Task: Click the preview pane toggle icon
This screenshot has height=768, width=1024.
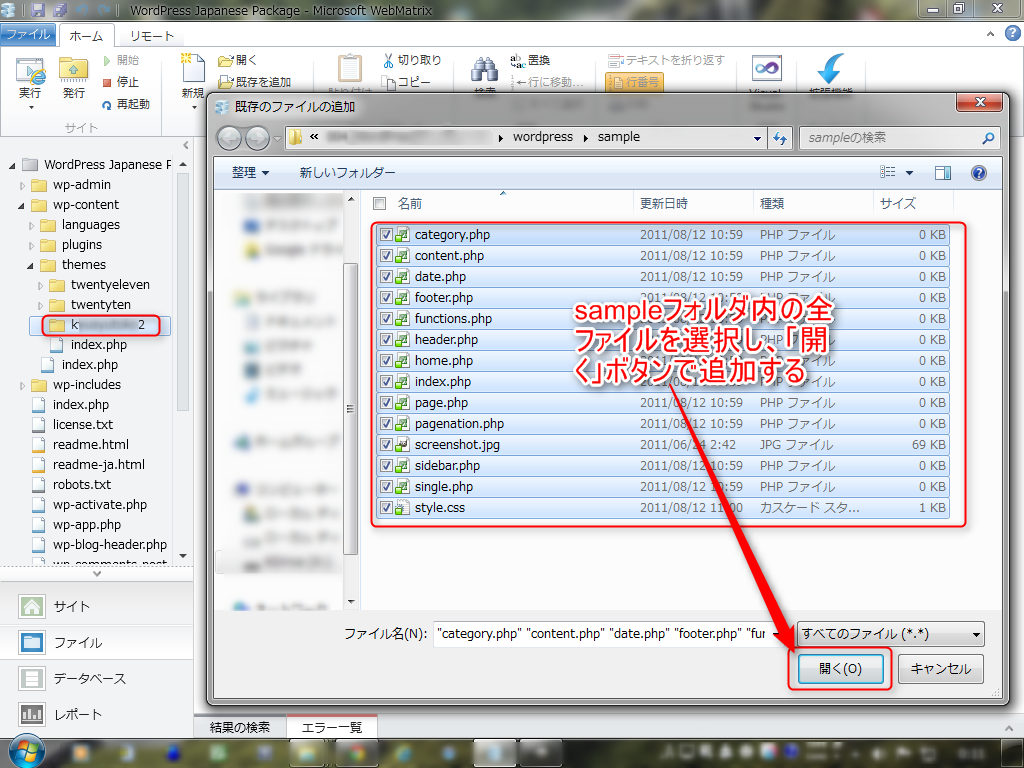Action: tap(942, 173)
